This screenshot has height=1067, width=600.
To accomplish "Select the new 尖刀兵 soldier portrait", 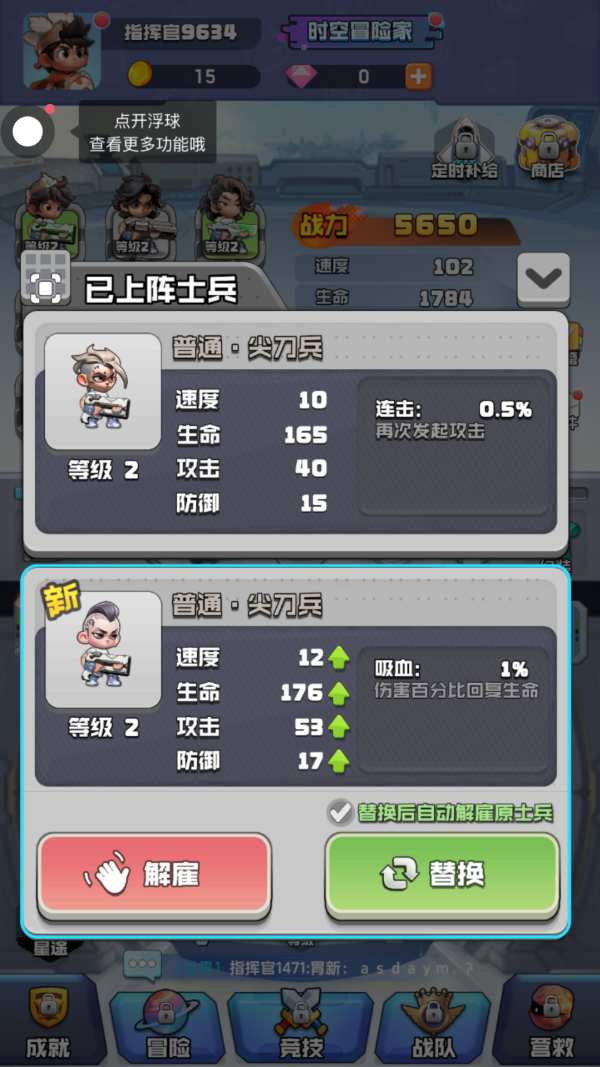I will coord(103,650).
